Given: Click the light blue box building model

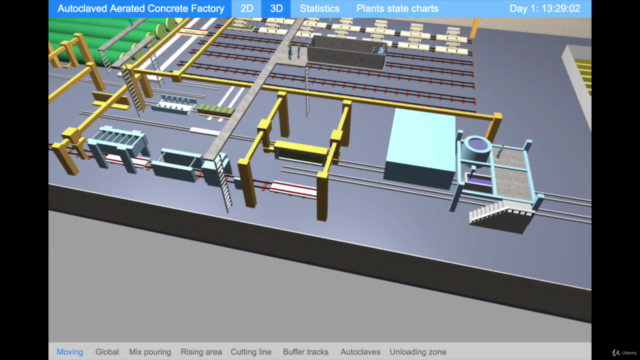Looking at the screenshot, I should click(420, 148).
